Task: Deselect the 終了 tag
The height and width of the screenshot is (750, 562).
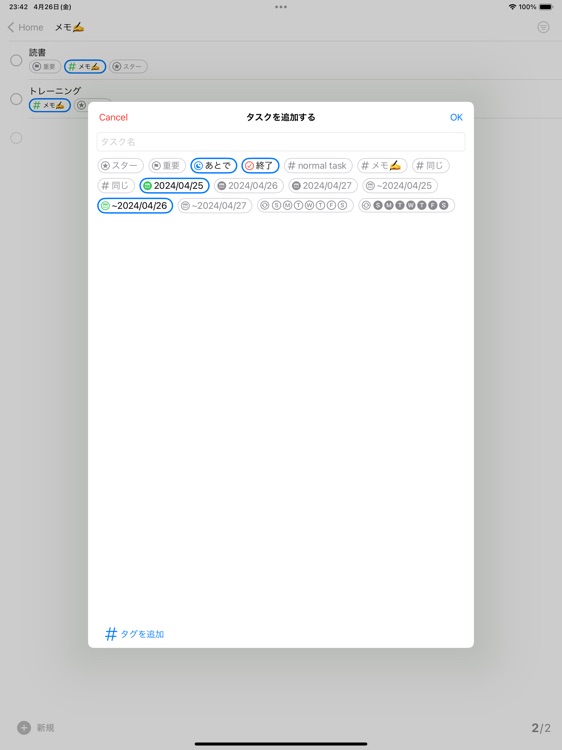Action: click(260, 165)
